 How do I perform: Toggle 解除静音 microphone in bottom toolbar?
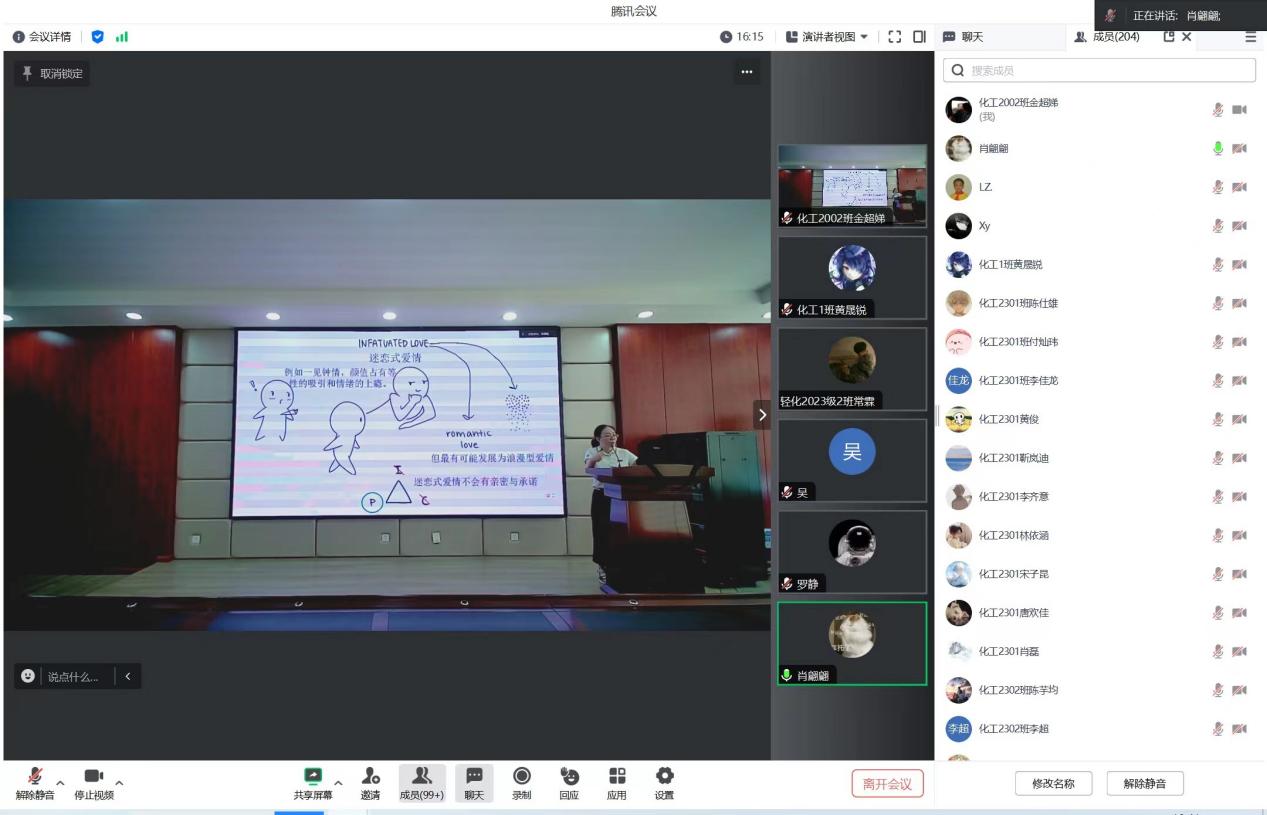coord(35,777)
